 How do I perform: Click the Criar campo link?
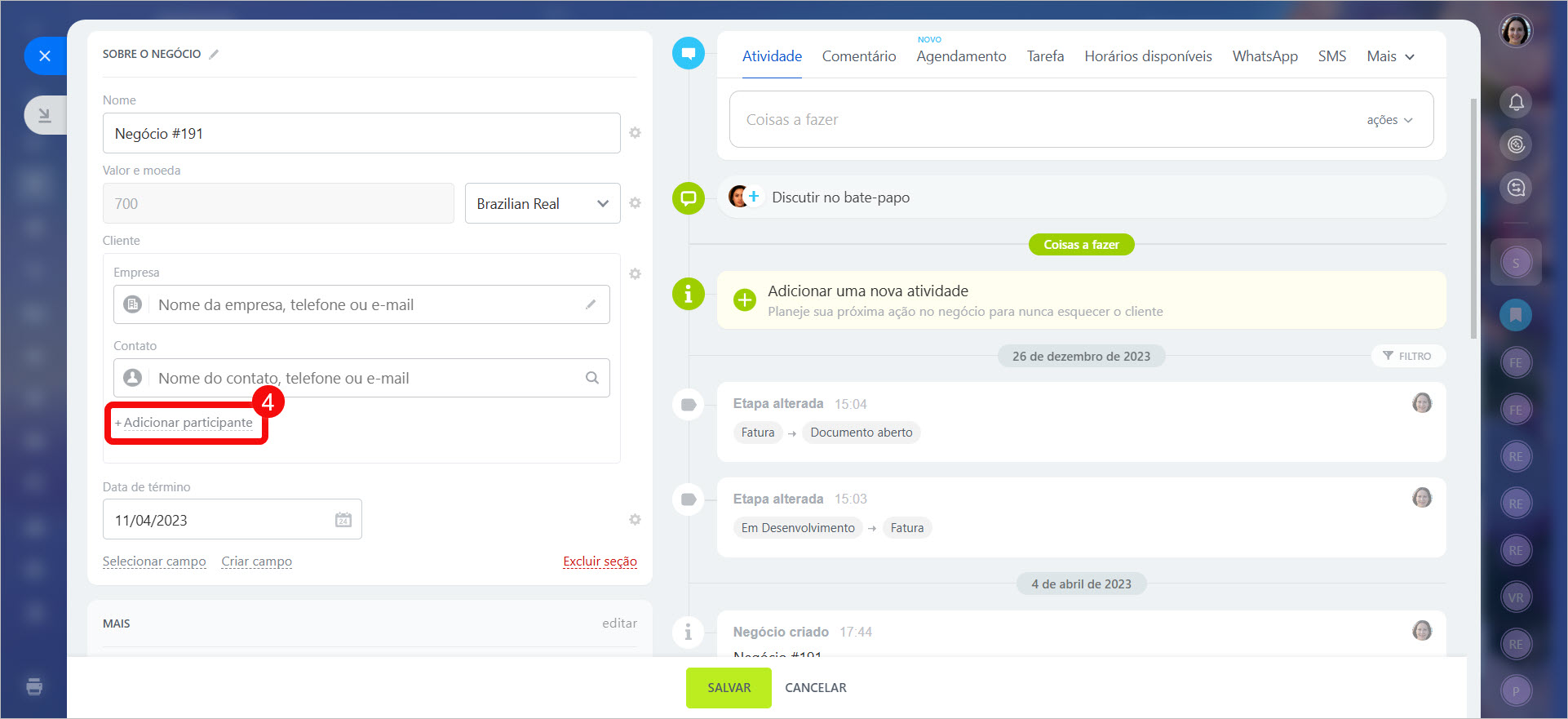[256, 561]
